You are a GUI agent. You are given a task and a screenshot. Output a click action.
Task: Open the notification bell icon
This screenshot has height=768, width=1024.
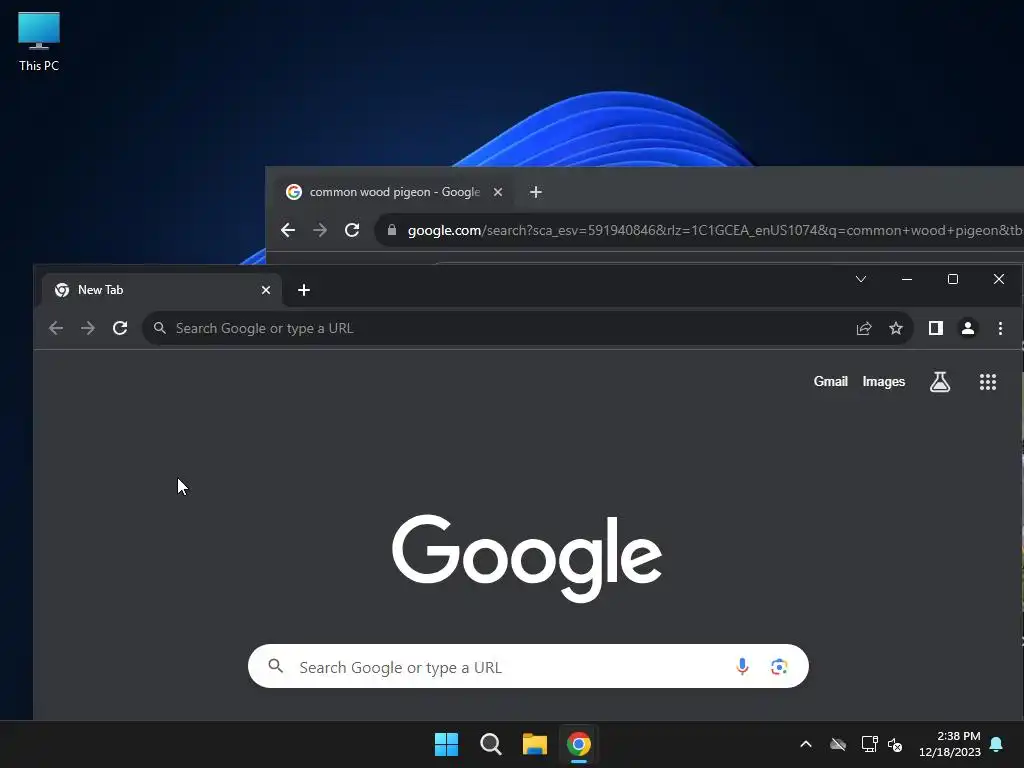(x=996, y=744)
